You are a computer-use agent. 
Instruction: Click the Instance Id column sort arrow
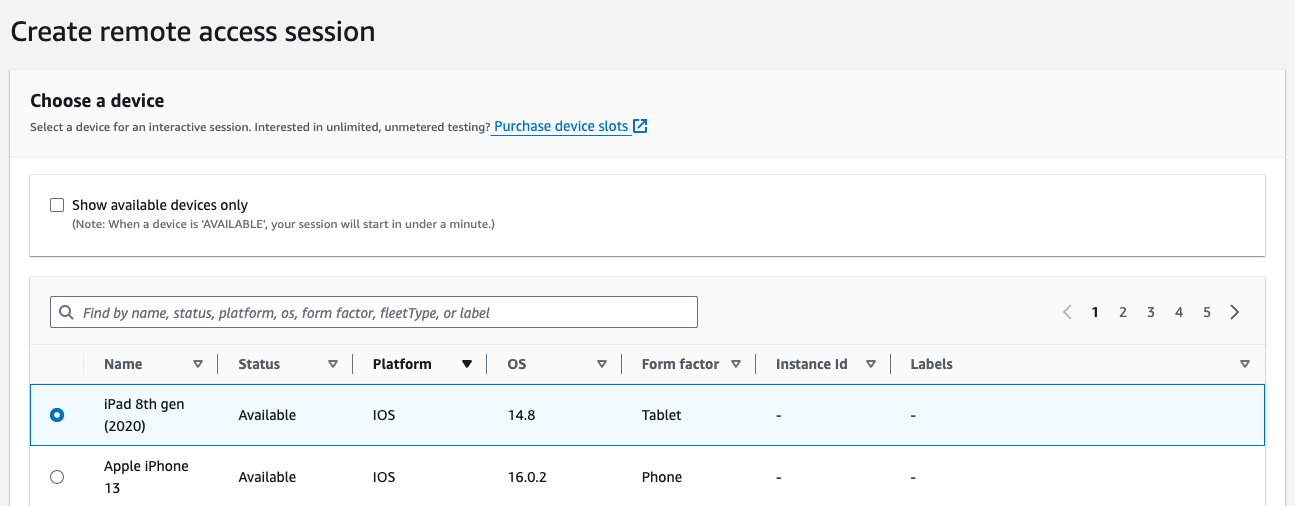(x=871, y=365)
